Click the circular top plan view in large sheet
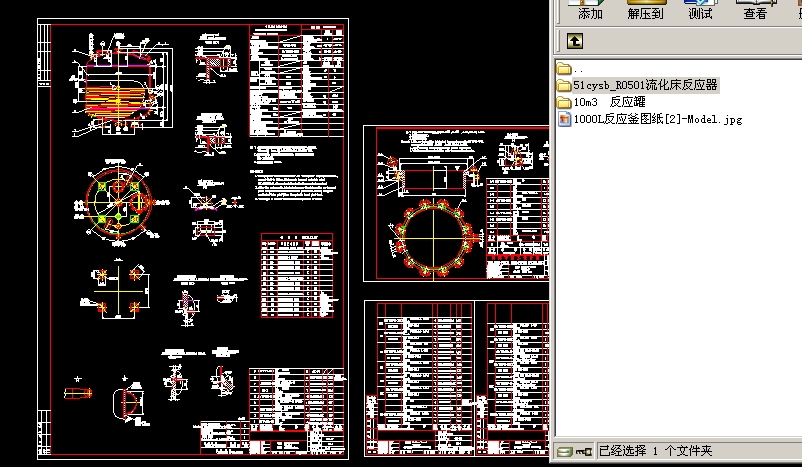Screen dimensions: 802x467 pos(120,203)
